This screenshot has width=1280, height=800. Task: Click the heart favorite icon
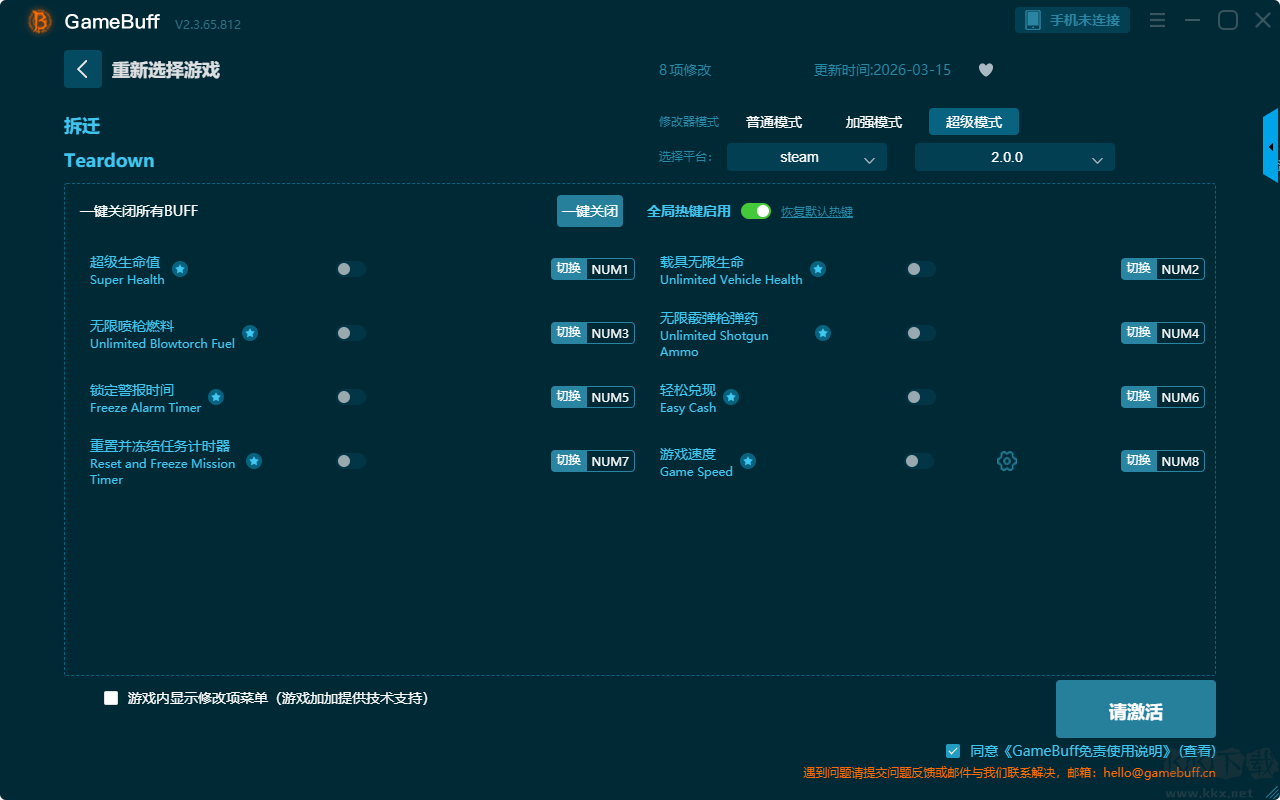(986, 70)
